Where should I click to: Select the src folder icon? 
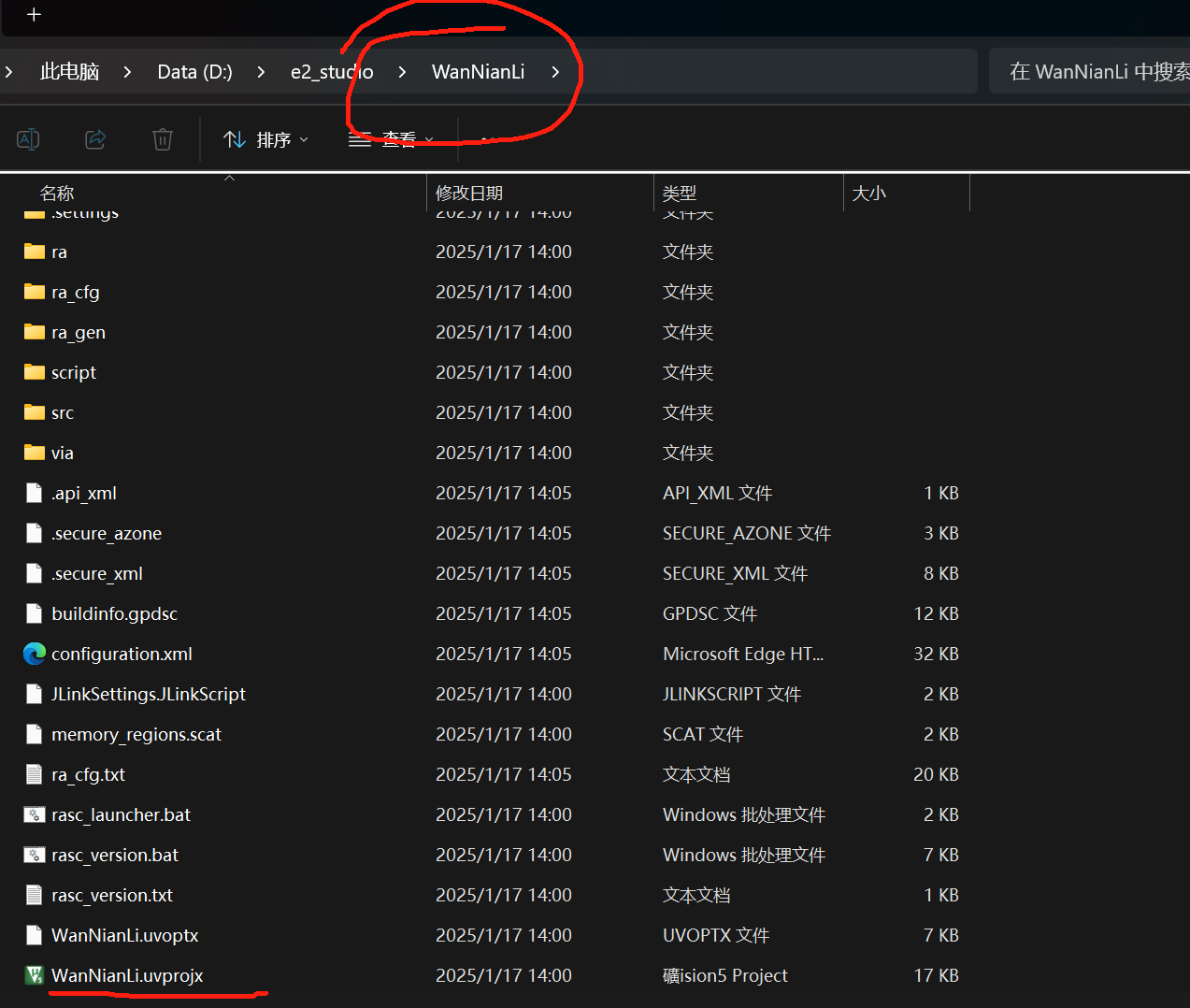click(35, 412)
